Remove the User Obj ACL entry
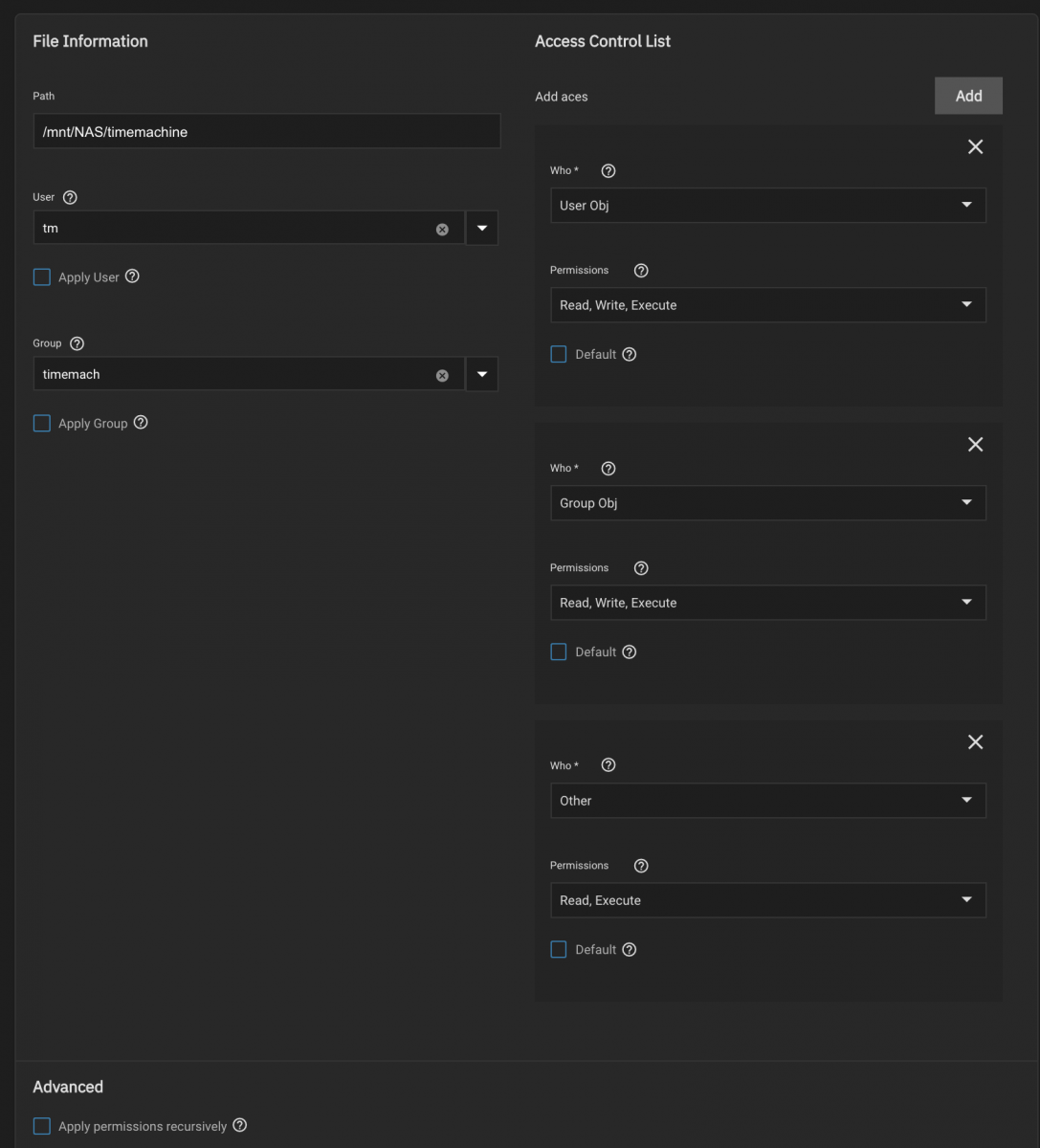Screen dimensions: 1040x1148 (x=975, y=146)
